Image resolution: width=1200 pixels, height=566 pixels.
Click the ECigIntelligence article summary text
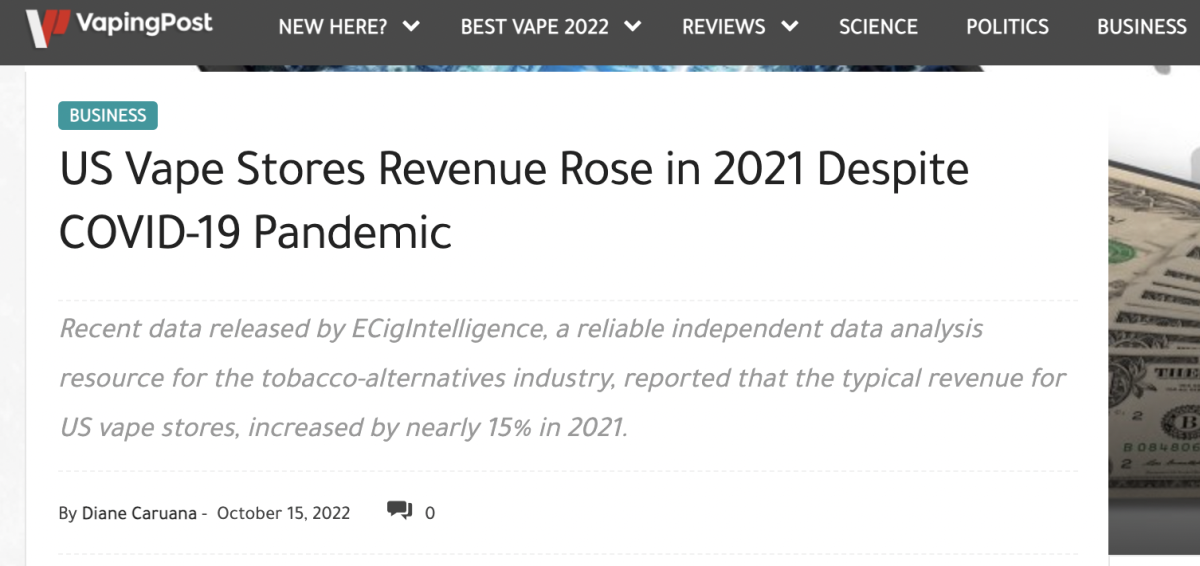[x=560, y=378]
